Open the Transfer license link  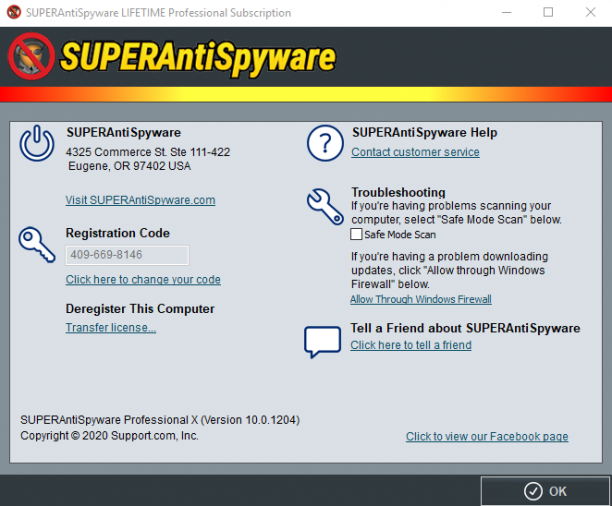[111, 328]
